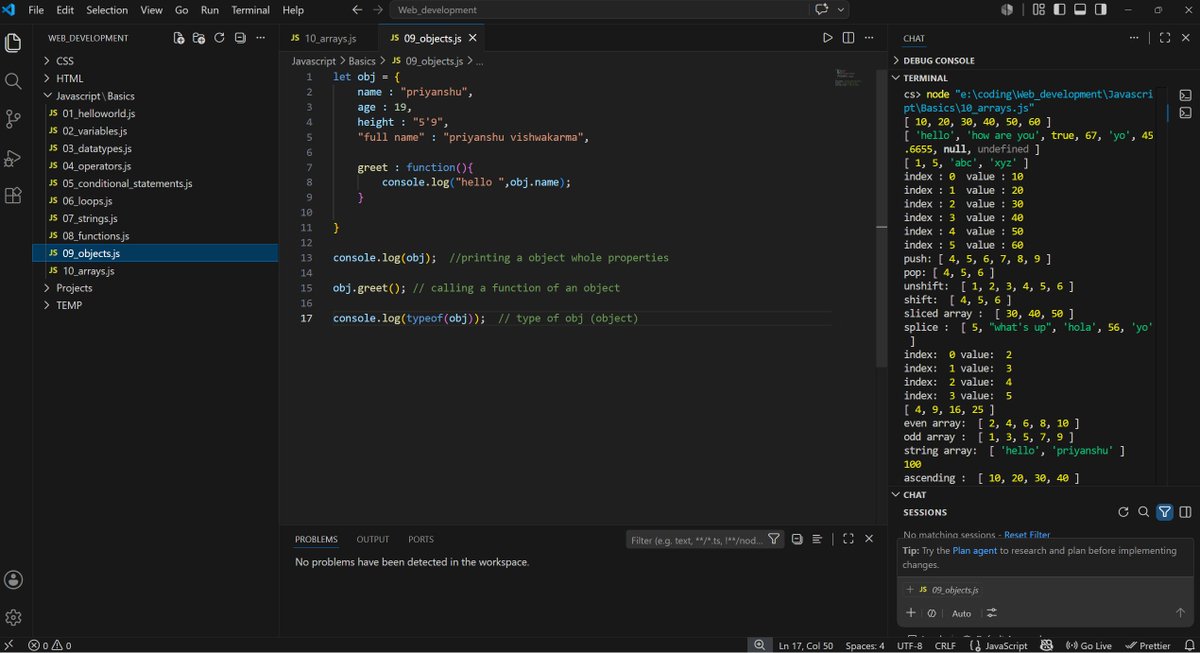Open the Accounts menu icon
The height and width of the screenshot is (653, 1200).
(13, 580)
